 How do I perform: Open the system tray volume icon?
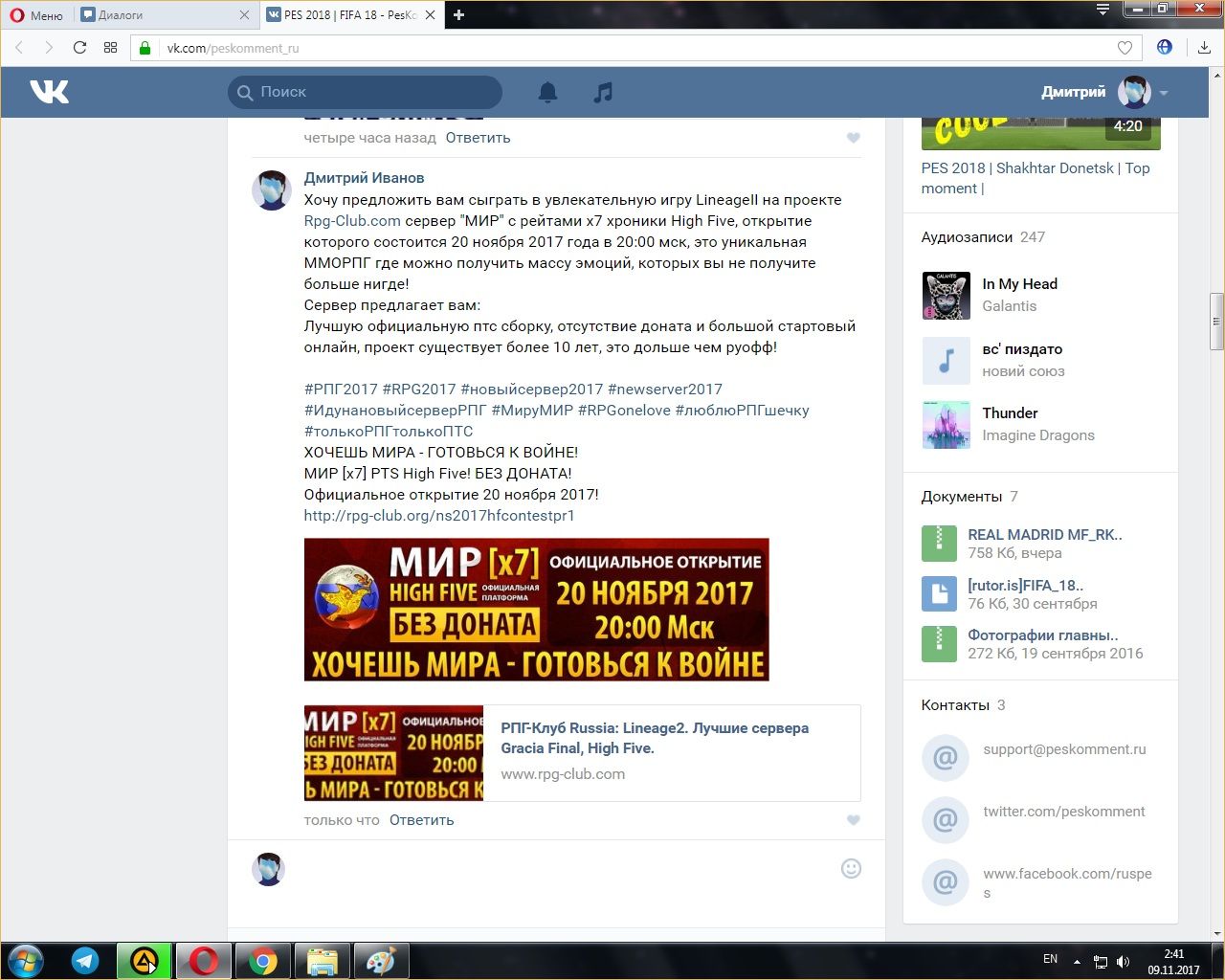pyautogui.click(x=1123, y=962)
